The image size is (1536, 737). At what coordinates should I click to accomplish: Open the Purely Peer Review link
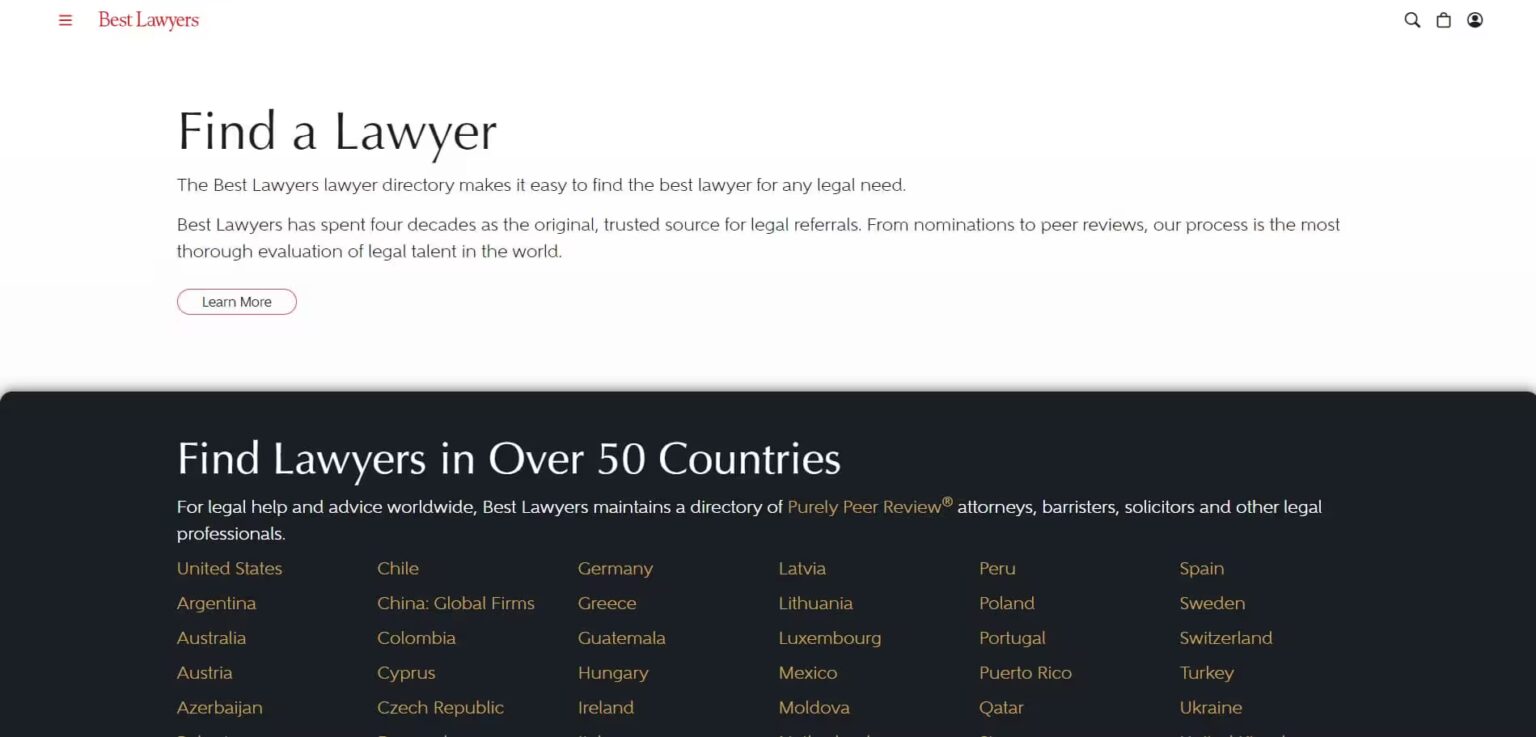[x=865, y=507]
